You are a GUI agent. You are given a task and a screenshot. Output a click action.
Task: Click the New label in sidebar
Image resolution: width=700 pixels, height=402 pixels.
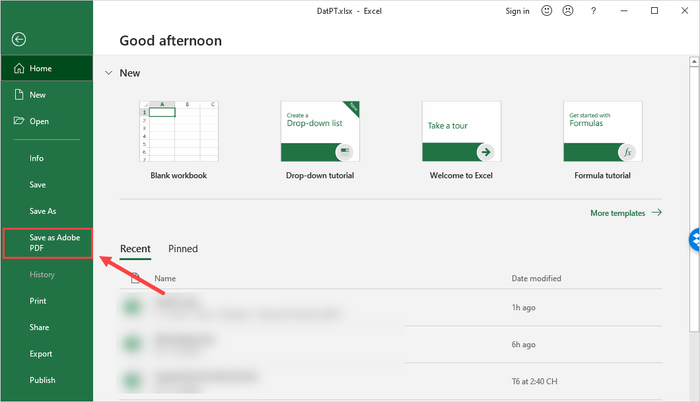(x=38, y=95)
